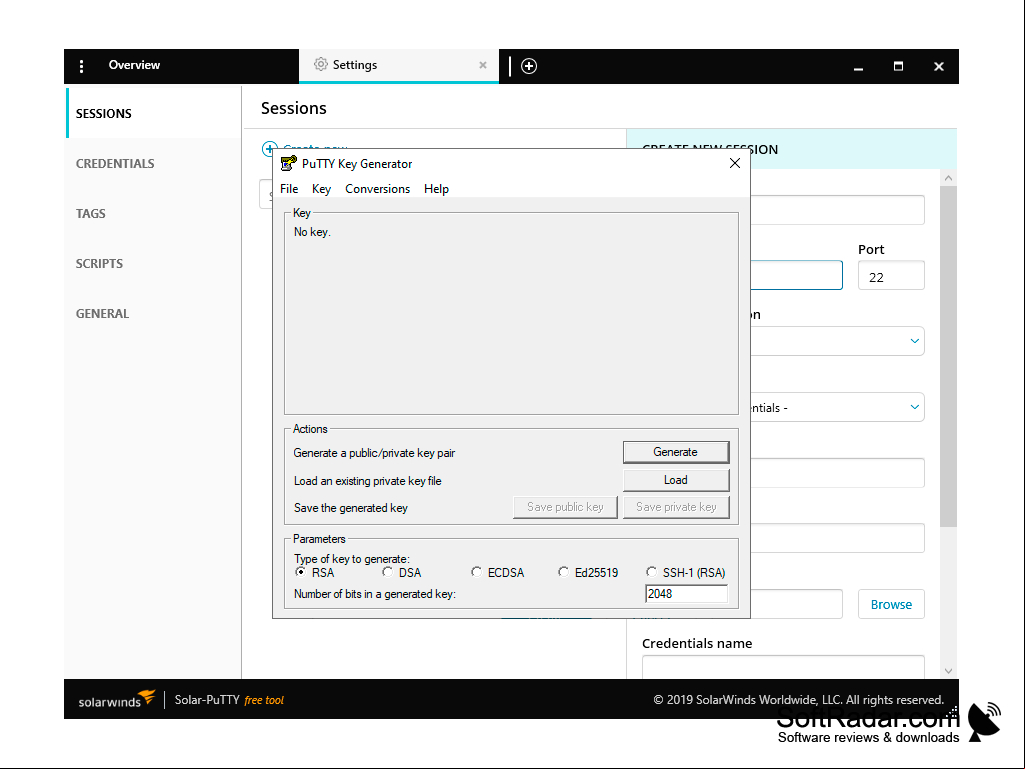Click the Load button

pyautogui.click(x=676, y=480)
